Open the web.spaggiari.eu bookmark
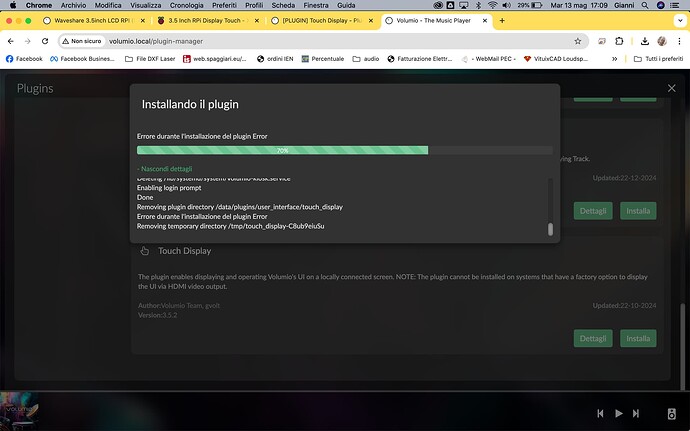Image resolution: width=690 pixels, height=431 pixels. pos(215,59)
